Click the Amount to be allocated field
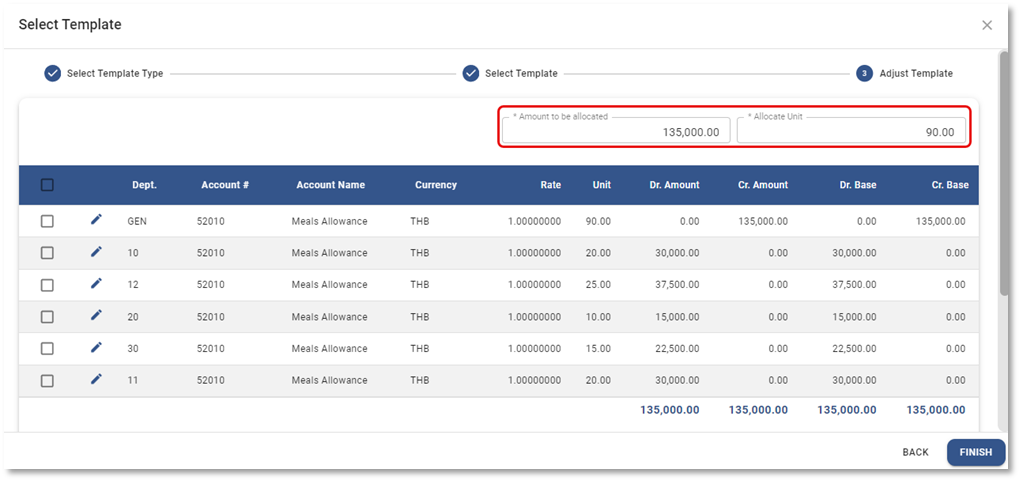Viewport: 1021px width, 482px height. pyautogui.click(x=615, y=131)
